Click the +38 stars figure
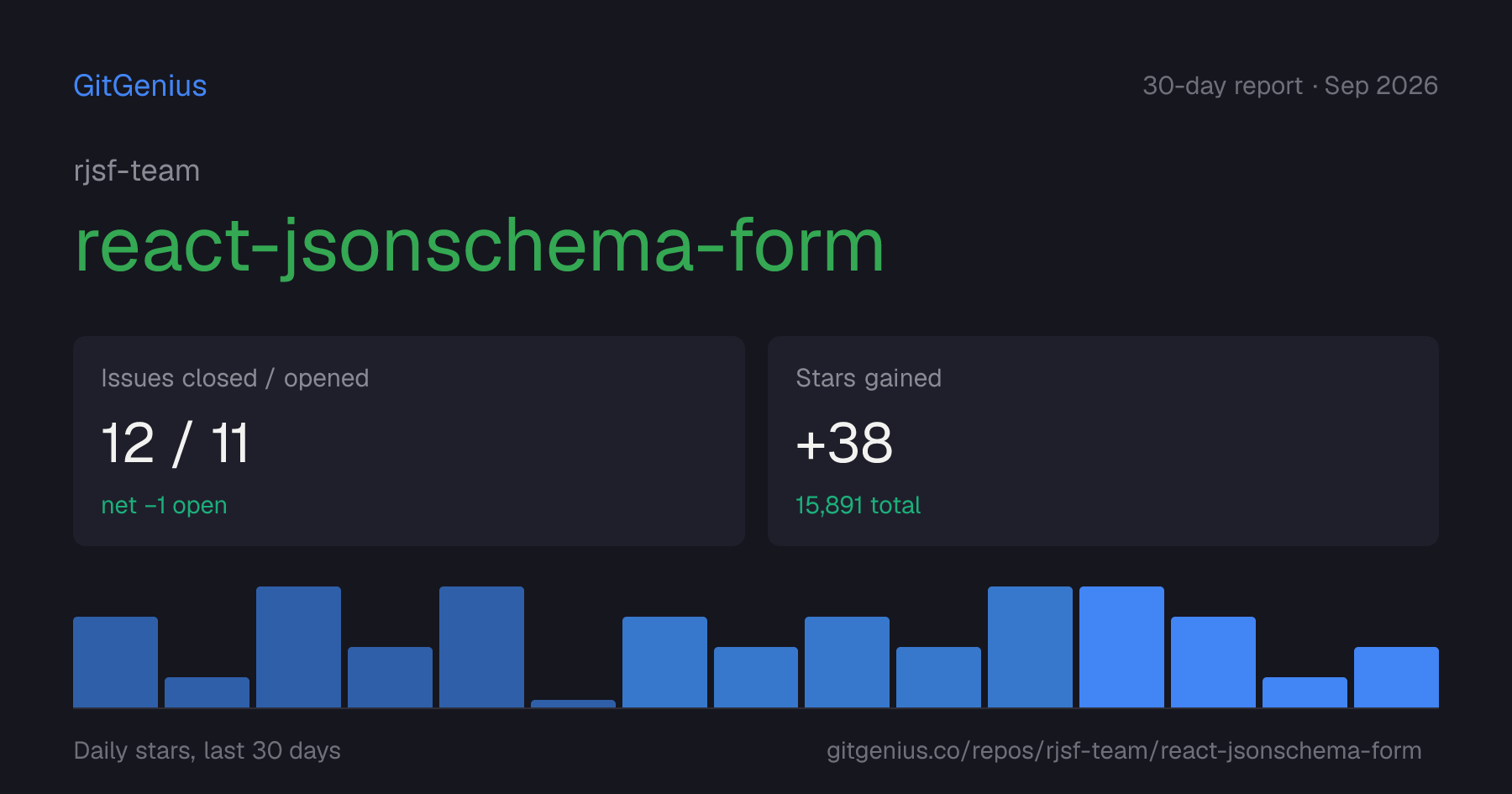The width and height of the screenshot is (1512, 794). (844, 444)
